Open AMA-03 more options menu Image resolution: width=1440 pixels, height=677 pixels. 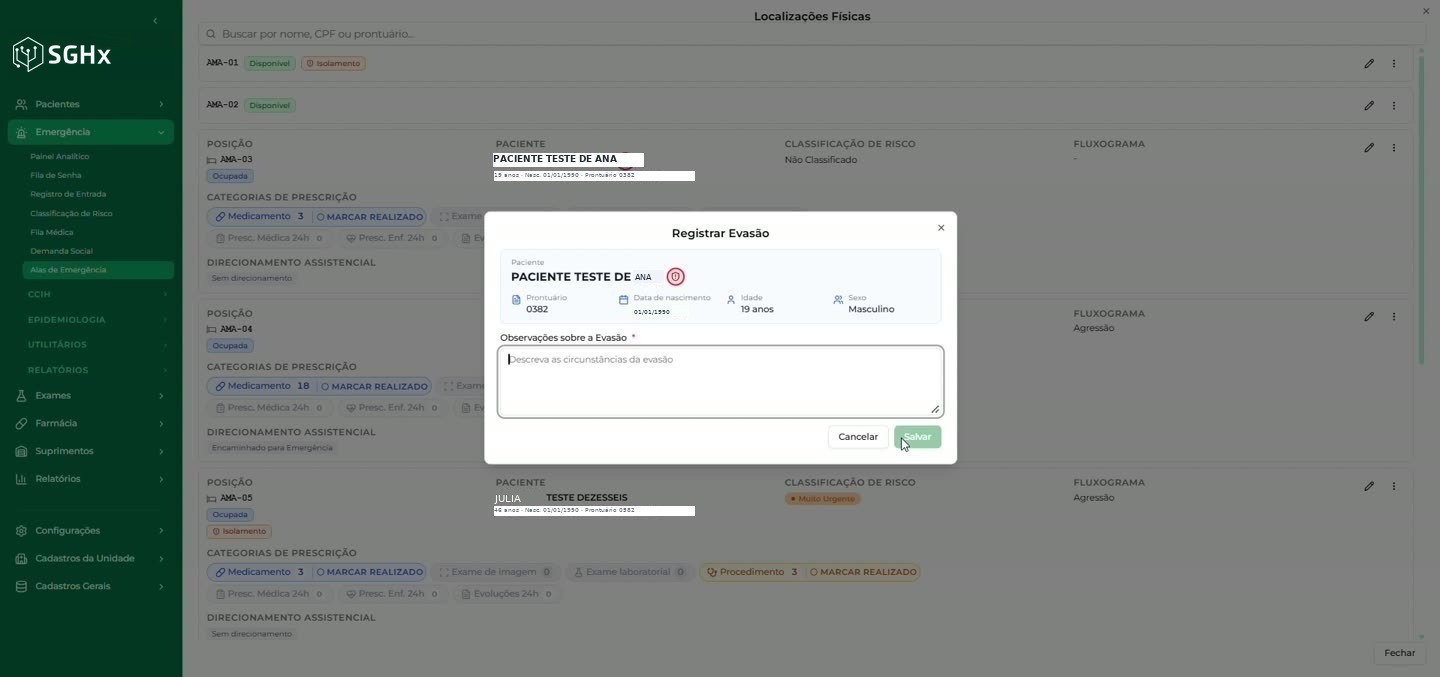[x=1394, y=148]
